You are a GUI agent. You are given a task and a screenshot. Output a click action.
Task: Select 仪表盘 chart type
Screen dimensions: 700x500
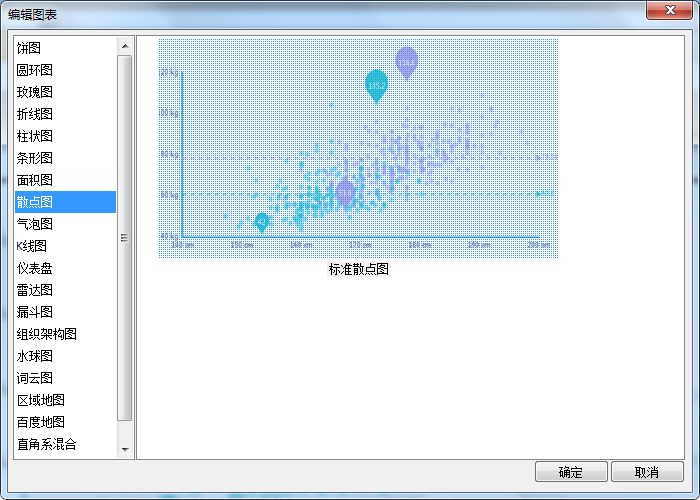[x=35, y=268]
